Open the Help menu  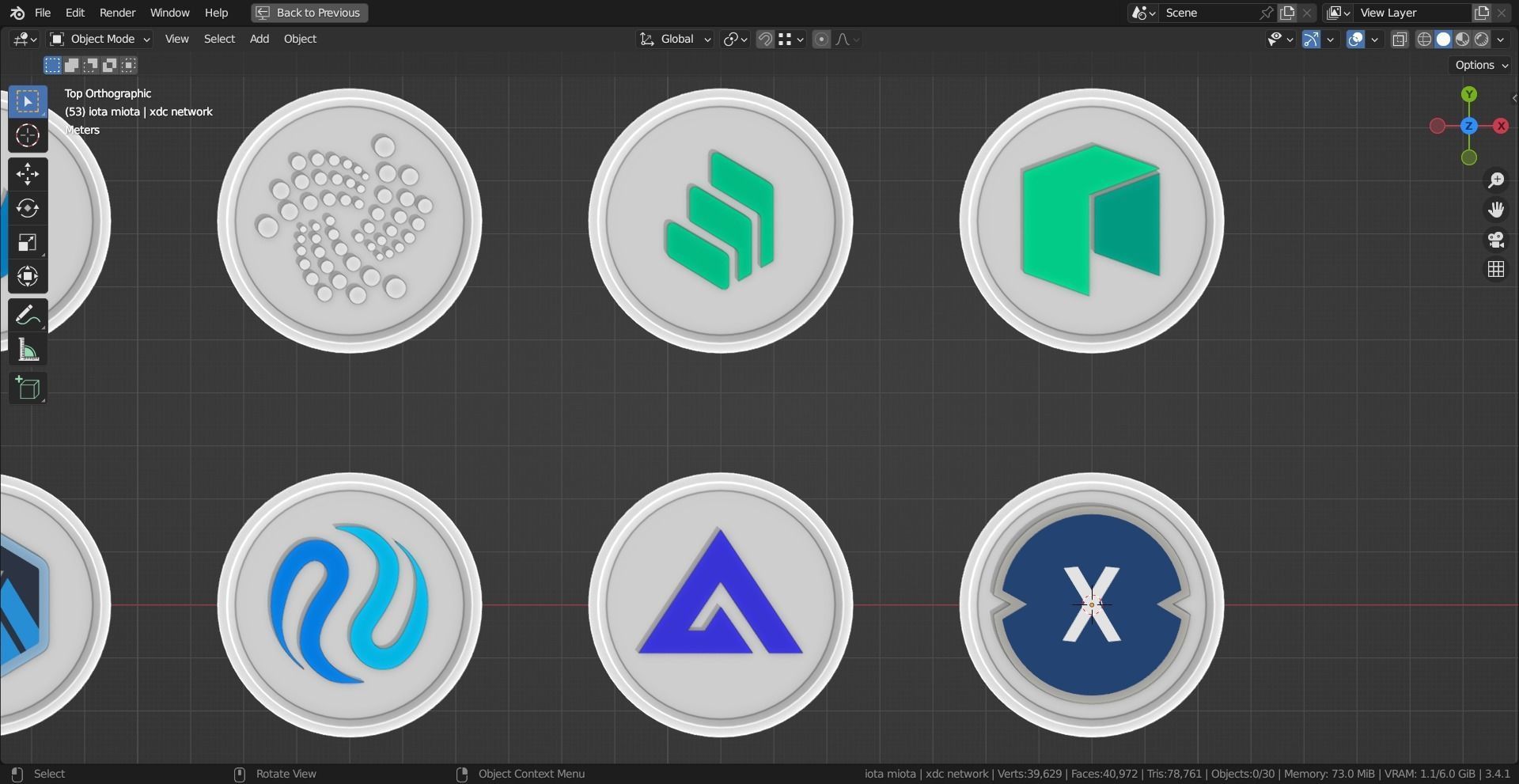(216, 13)
